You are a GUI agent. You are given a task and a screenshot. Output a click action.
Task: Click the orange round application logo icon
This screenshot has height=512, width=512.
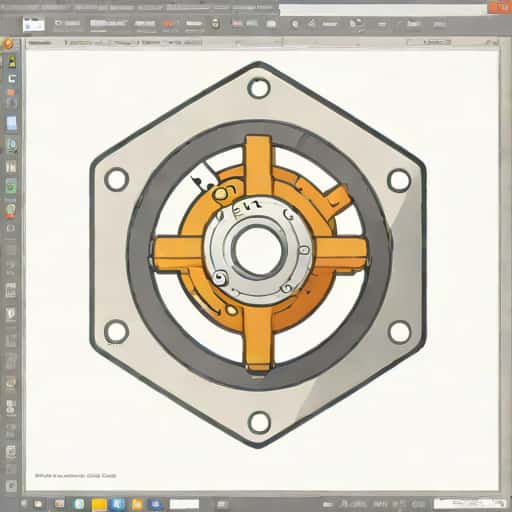(x=8, y=44)
